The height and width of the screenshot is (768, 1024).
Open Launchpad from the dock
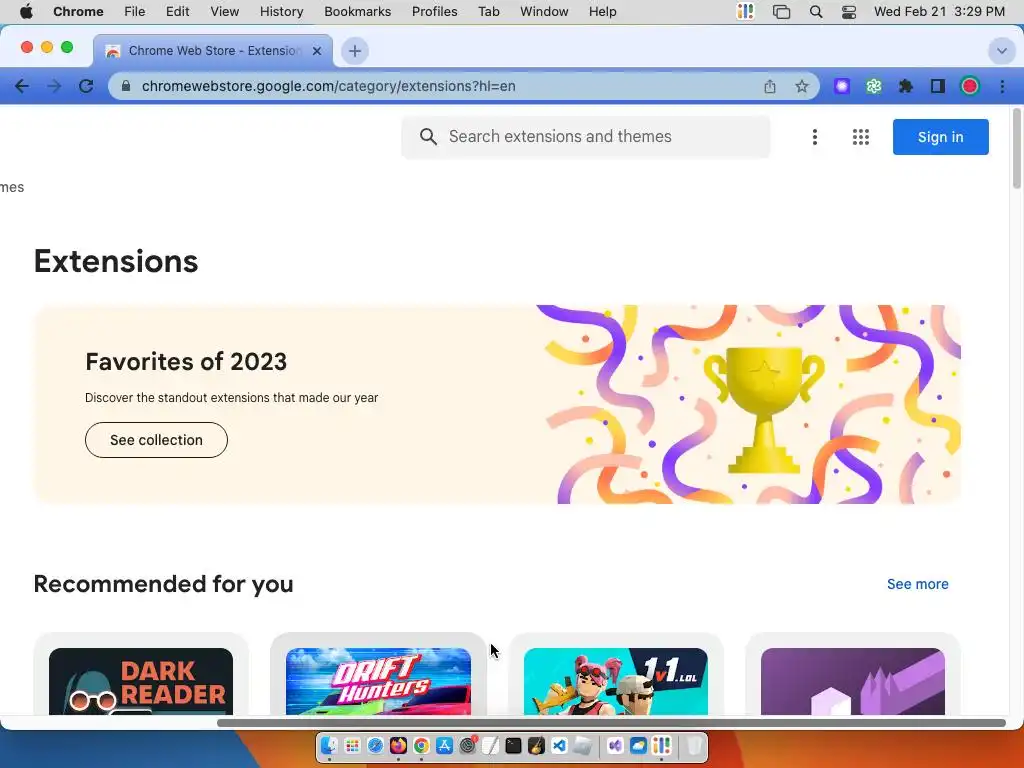[x=352, y=745]
